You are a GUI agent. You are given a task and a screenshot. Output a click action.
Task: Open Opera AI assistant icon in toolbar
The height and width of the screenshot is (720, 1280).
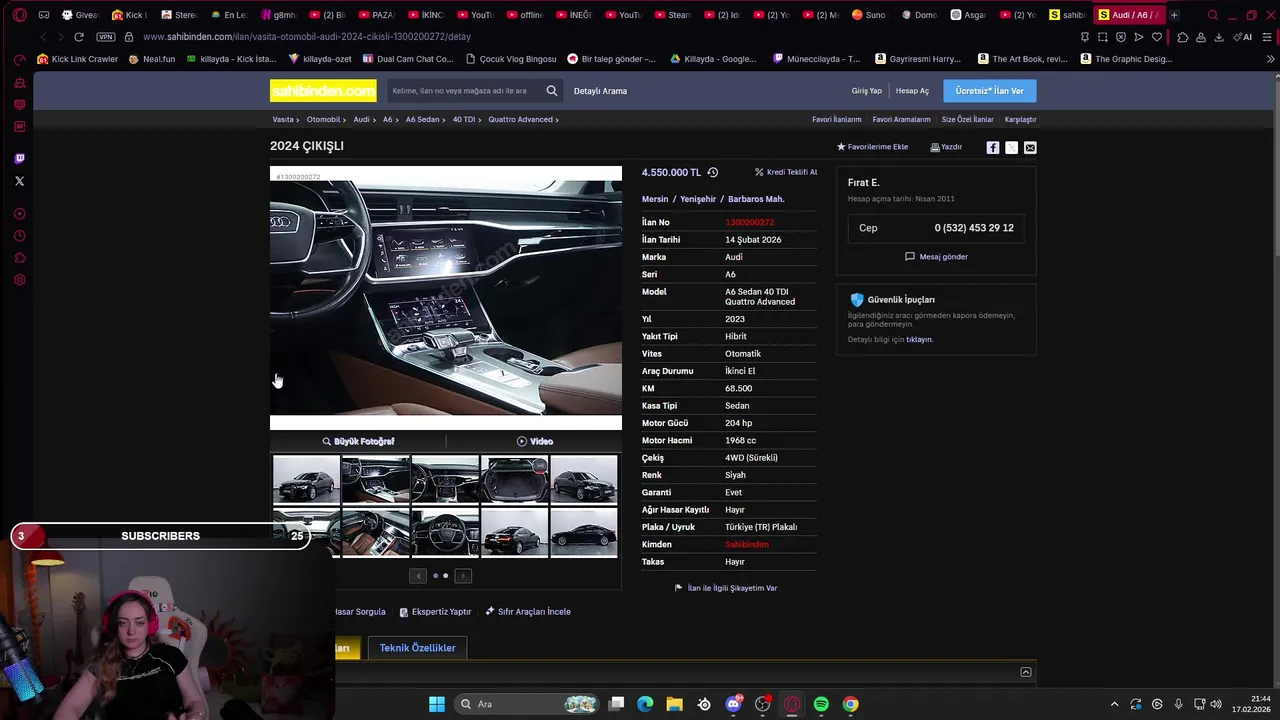coord(1243,37)
